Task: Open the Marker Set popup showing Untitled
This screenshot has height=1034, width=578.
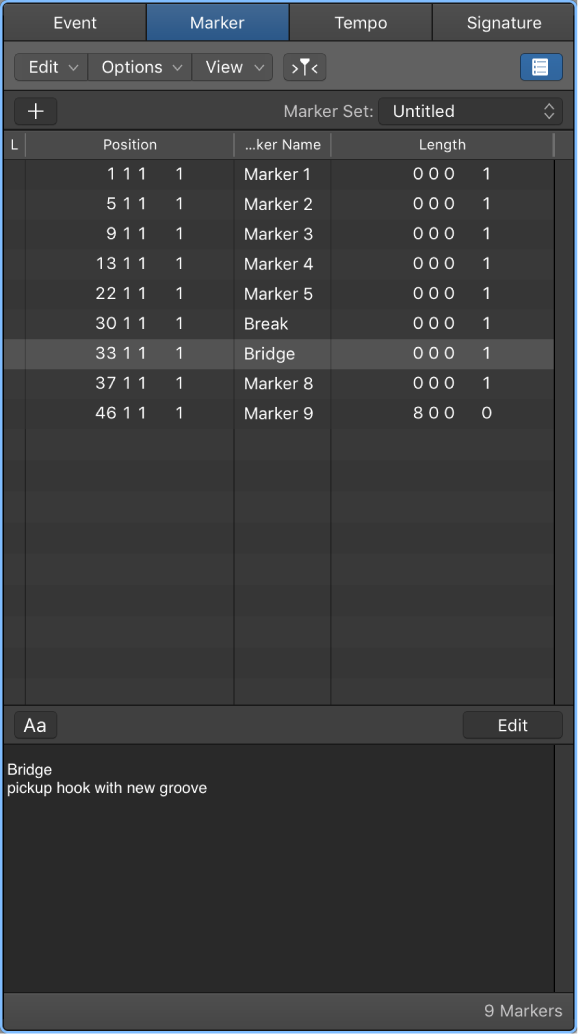Action: click(x=470, y=111)
